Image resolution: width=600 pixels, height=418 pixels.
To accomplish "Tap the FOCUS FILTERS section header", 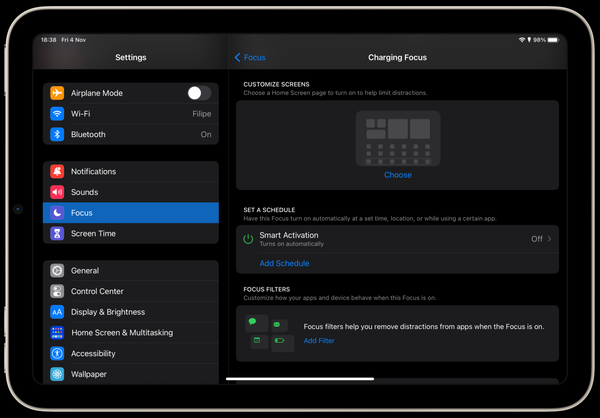I will tap(267, 289).
